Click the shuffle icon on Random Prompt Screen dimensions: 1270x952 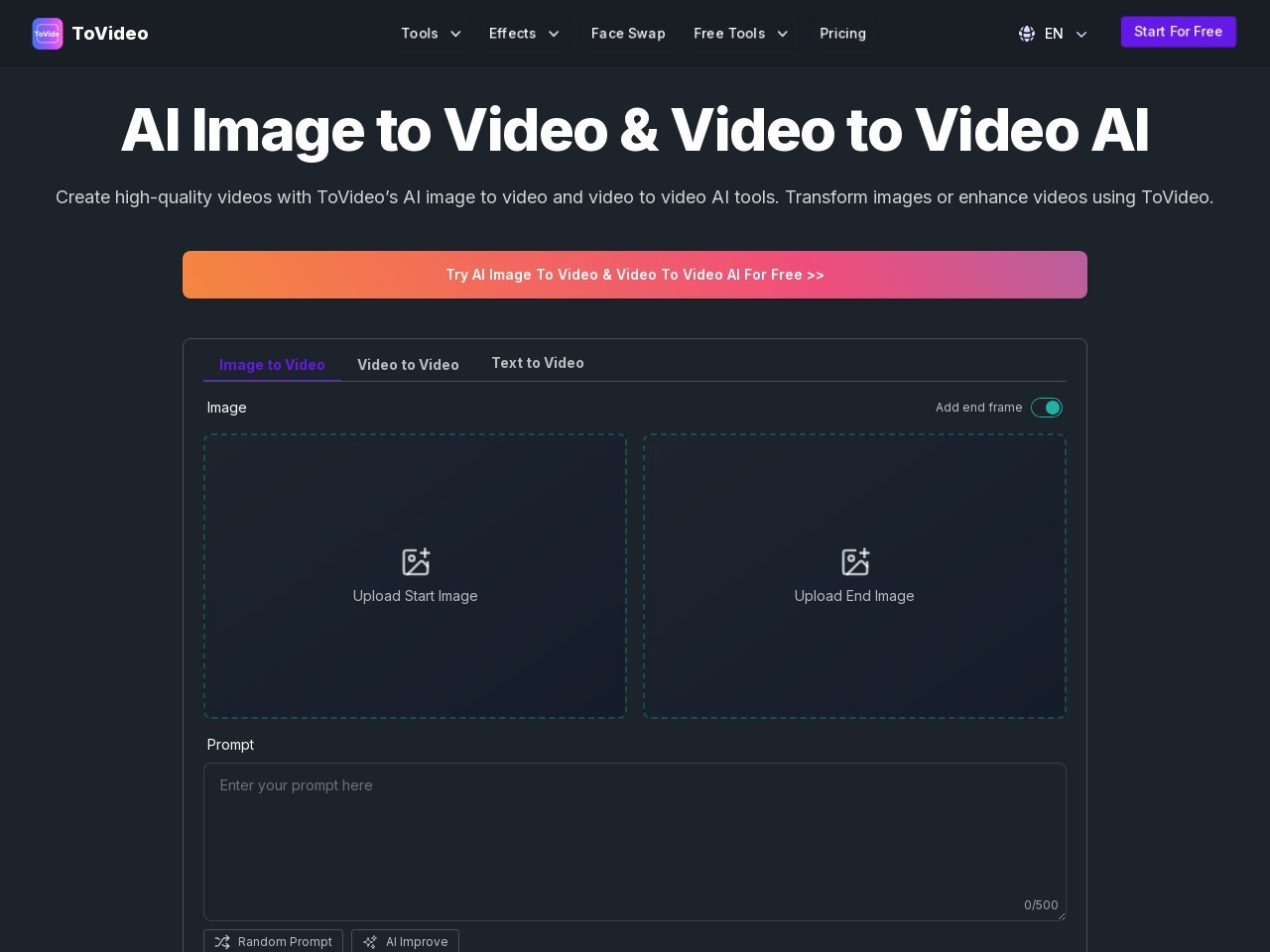(222, 942)
